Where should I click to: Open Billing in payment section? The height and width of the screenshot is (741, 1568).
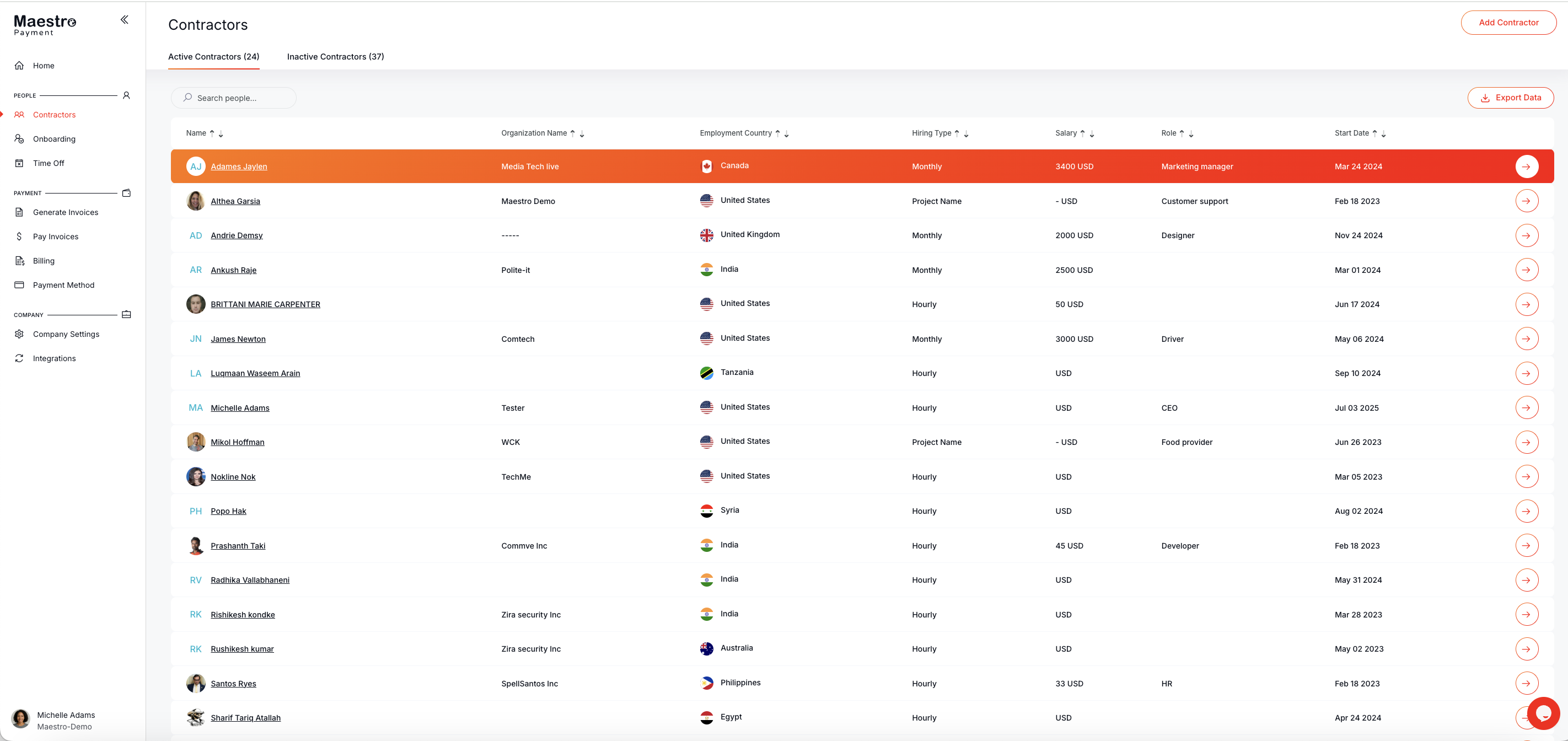click(x=43, y=261)
